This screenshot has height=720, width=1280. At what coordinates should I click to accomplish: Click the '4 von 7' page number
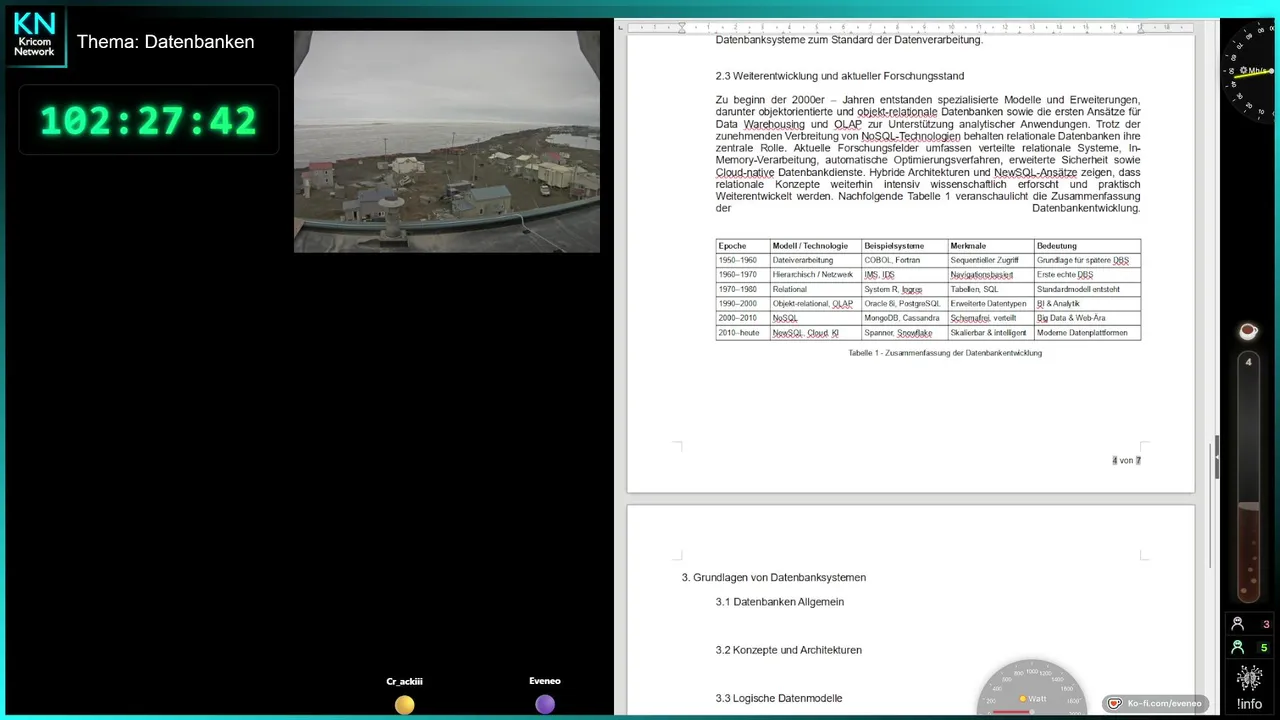point(1126,461)
